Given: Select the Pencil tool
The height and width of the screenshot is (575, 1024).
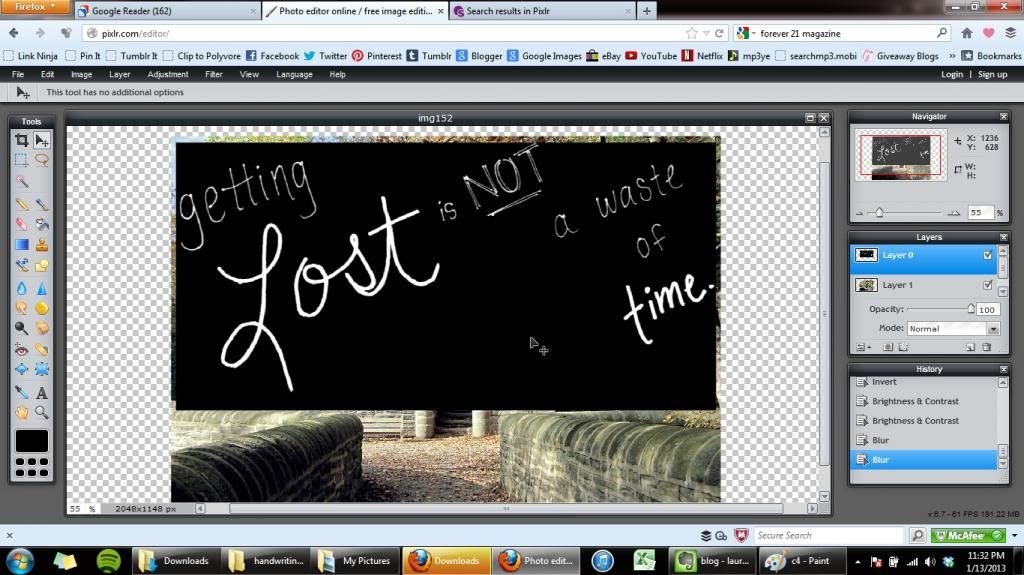Looking at the screenshot, I should click(x=22, y=204).
